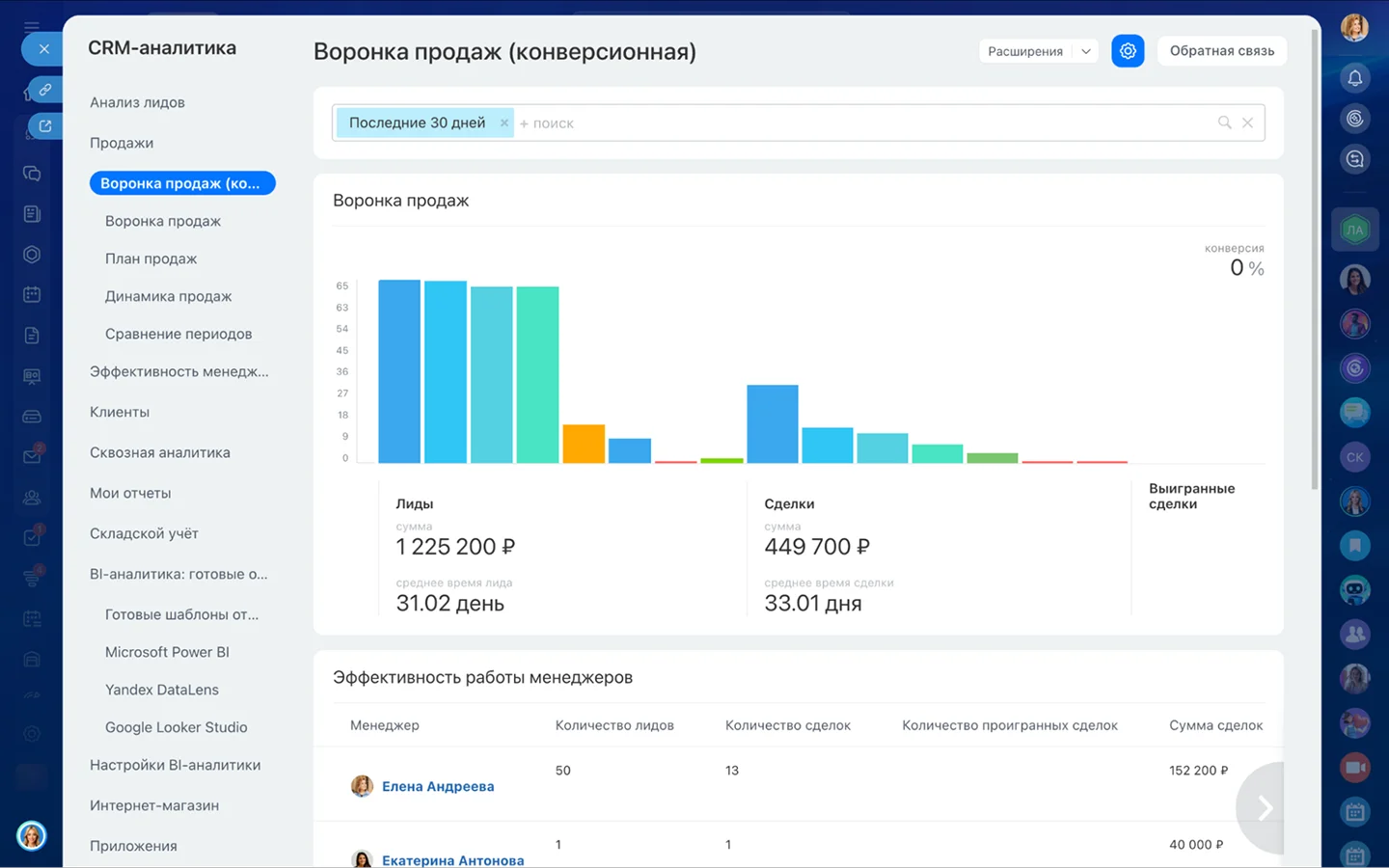Open Приложения section
This screenshot has width=1389, height=868.
pos(133,846)
